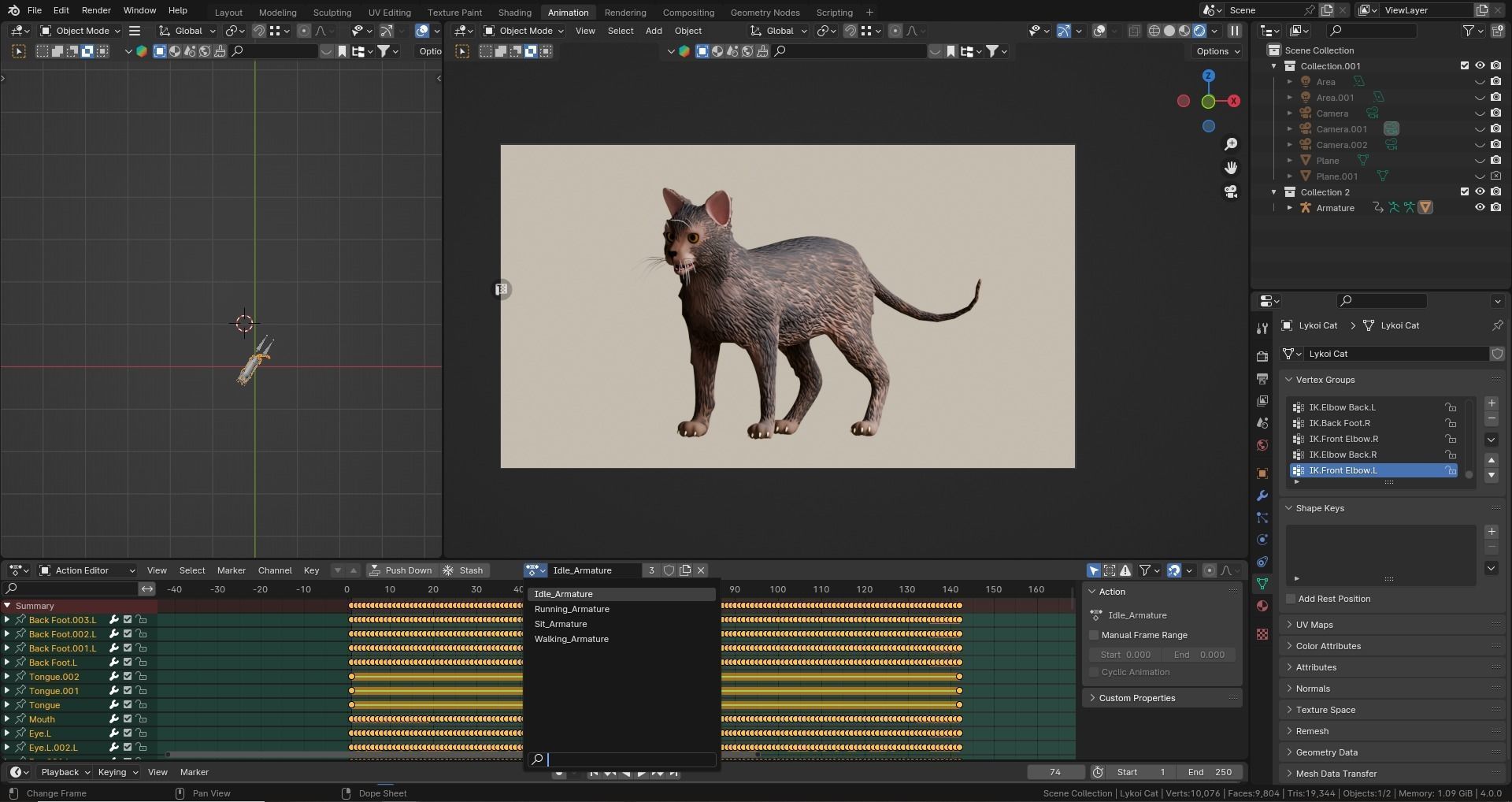Toggle lock on IK.Back Foot.R group
The height and width of the screenshot is (802, 1512).
[1450, 423]
